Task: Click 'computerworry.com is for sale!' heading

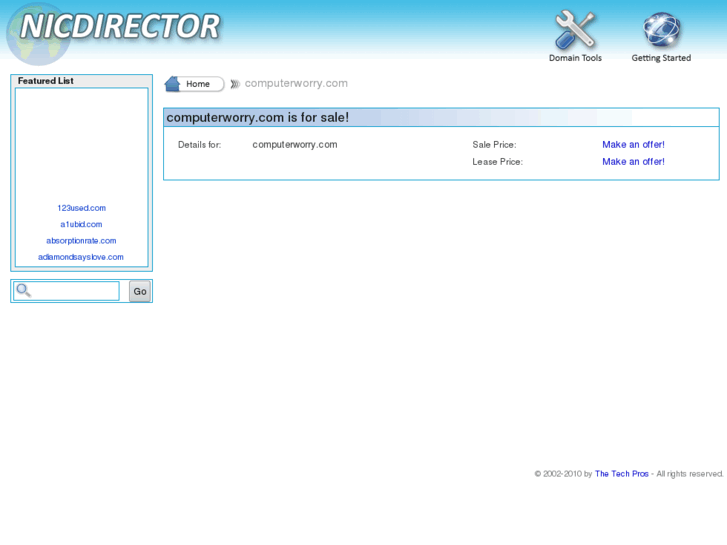Action: (258, 117)
